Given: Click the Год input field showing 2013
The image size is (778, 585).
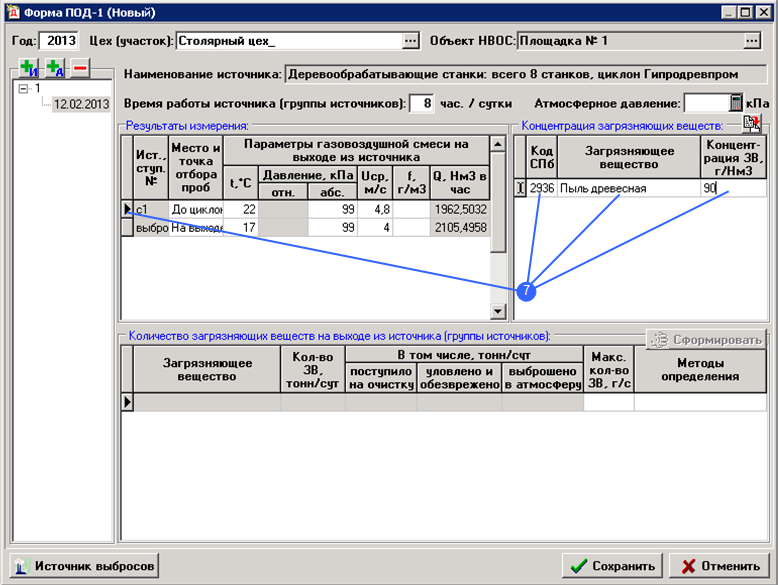Looking at the screenshot, I should click(59, 41).
